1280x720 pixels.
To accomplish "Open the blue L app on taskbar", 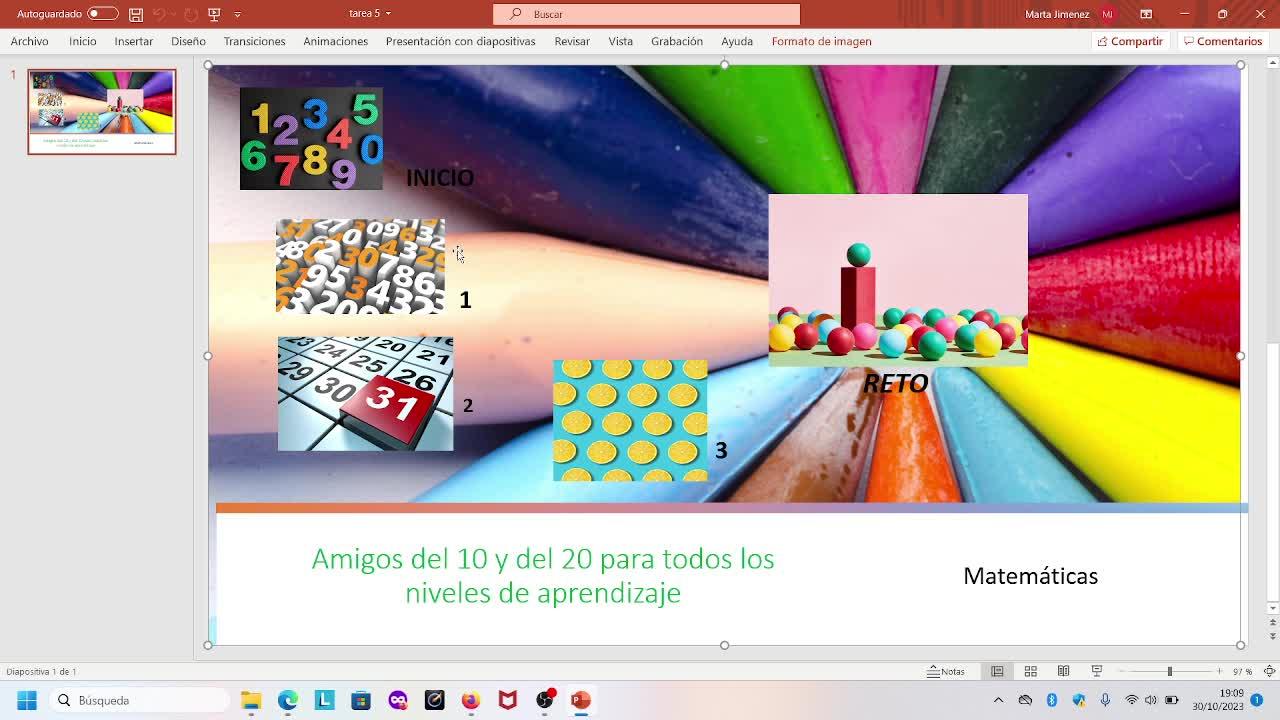I will click(324, 700).
